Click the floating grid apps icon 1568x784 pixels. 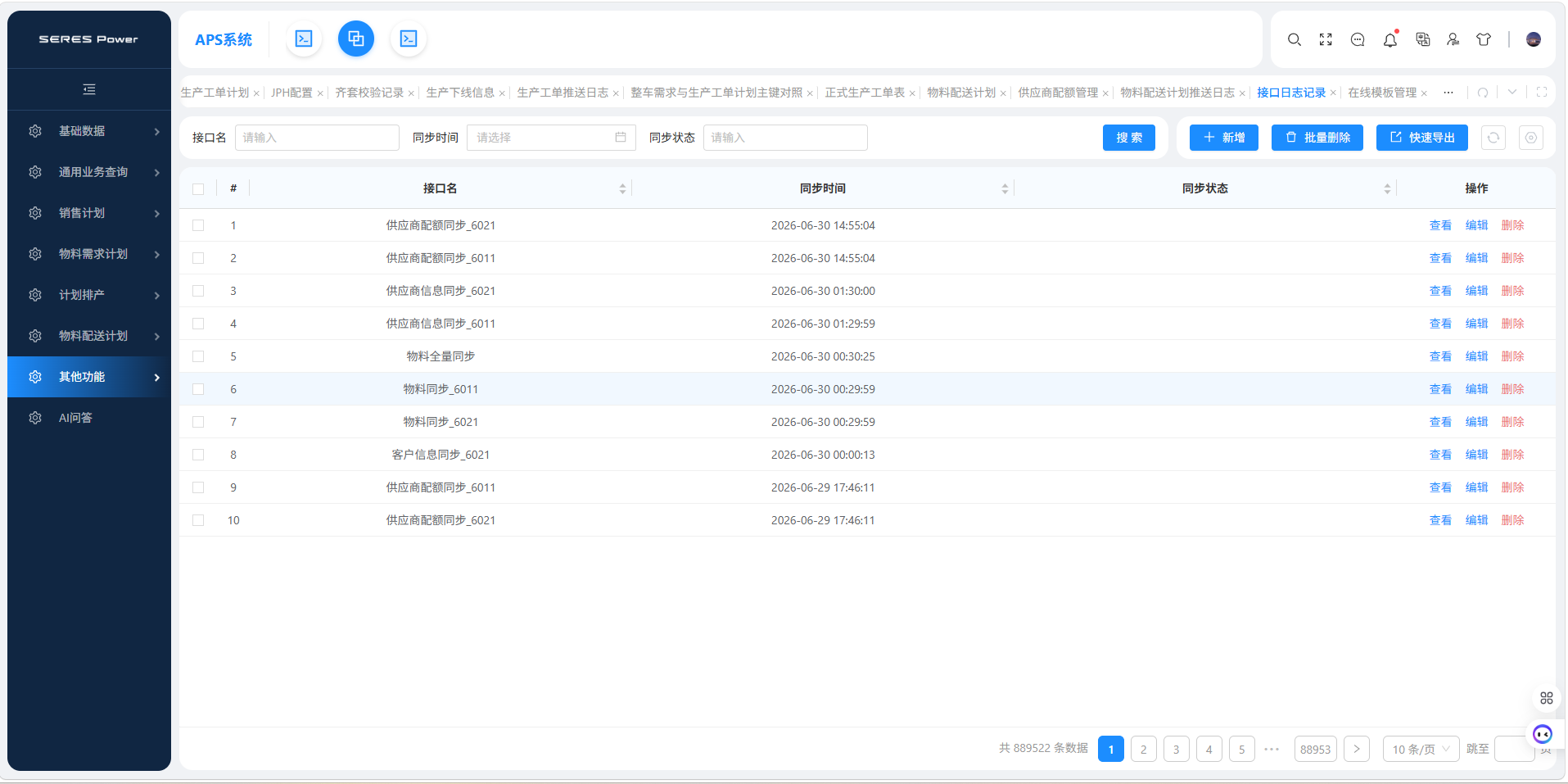click(1547, 698)
